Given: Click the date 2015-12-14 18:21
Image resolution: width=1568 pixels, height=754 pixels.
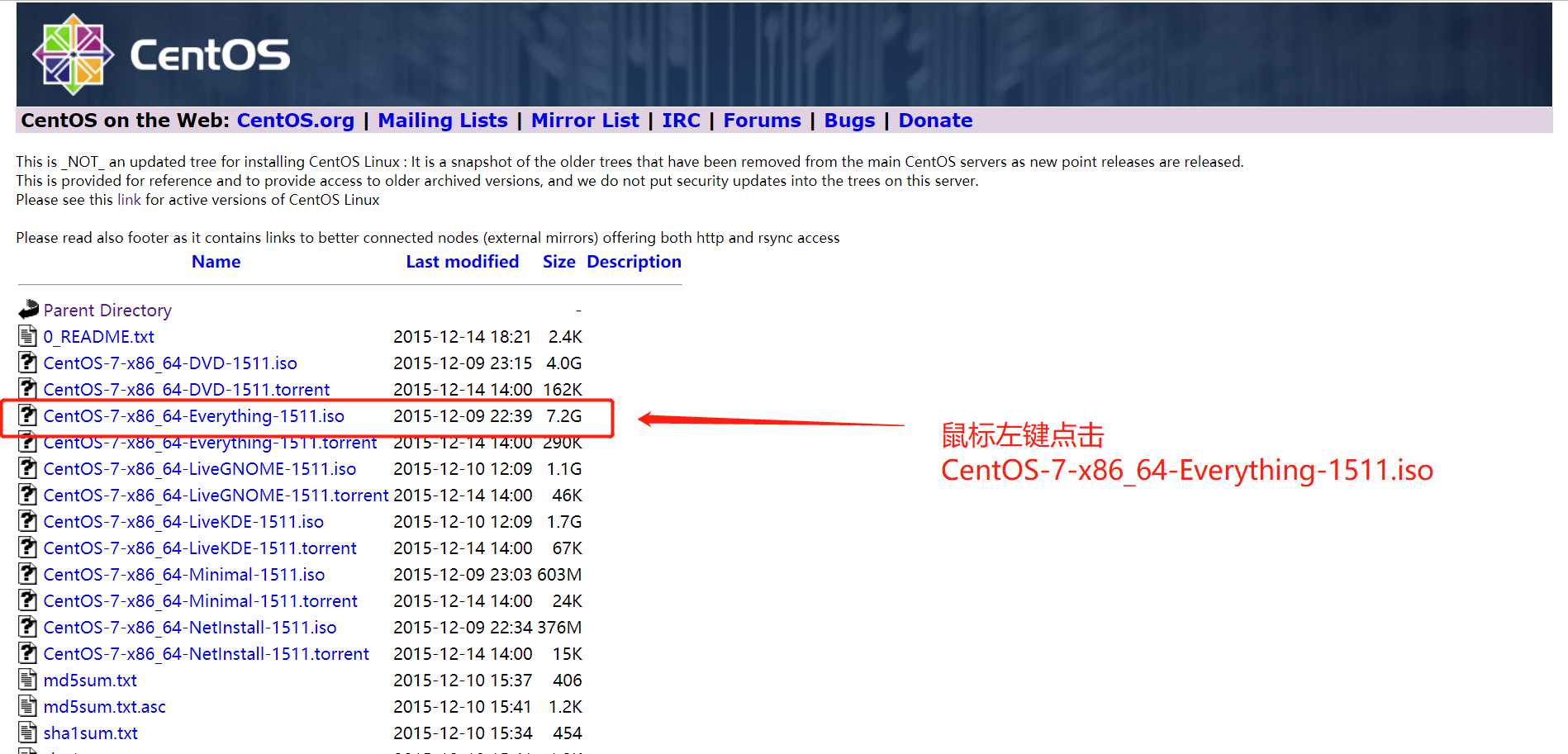Looking at the screenshot, I should 463,337.
